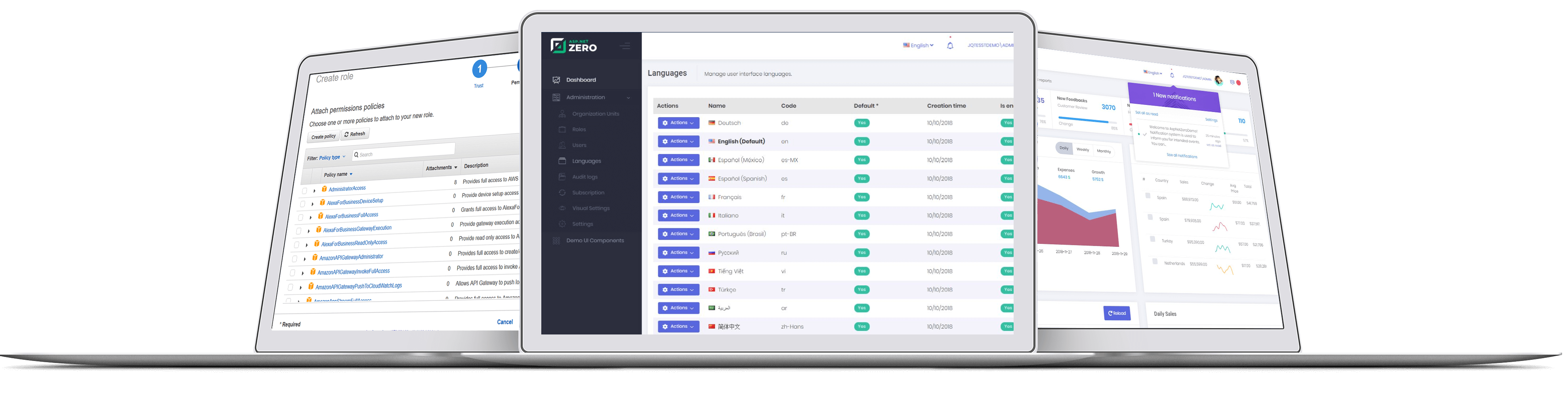Switch to the Weekly chart tab
1568x397 pixels.
point(1082,150)
